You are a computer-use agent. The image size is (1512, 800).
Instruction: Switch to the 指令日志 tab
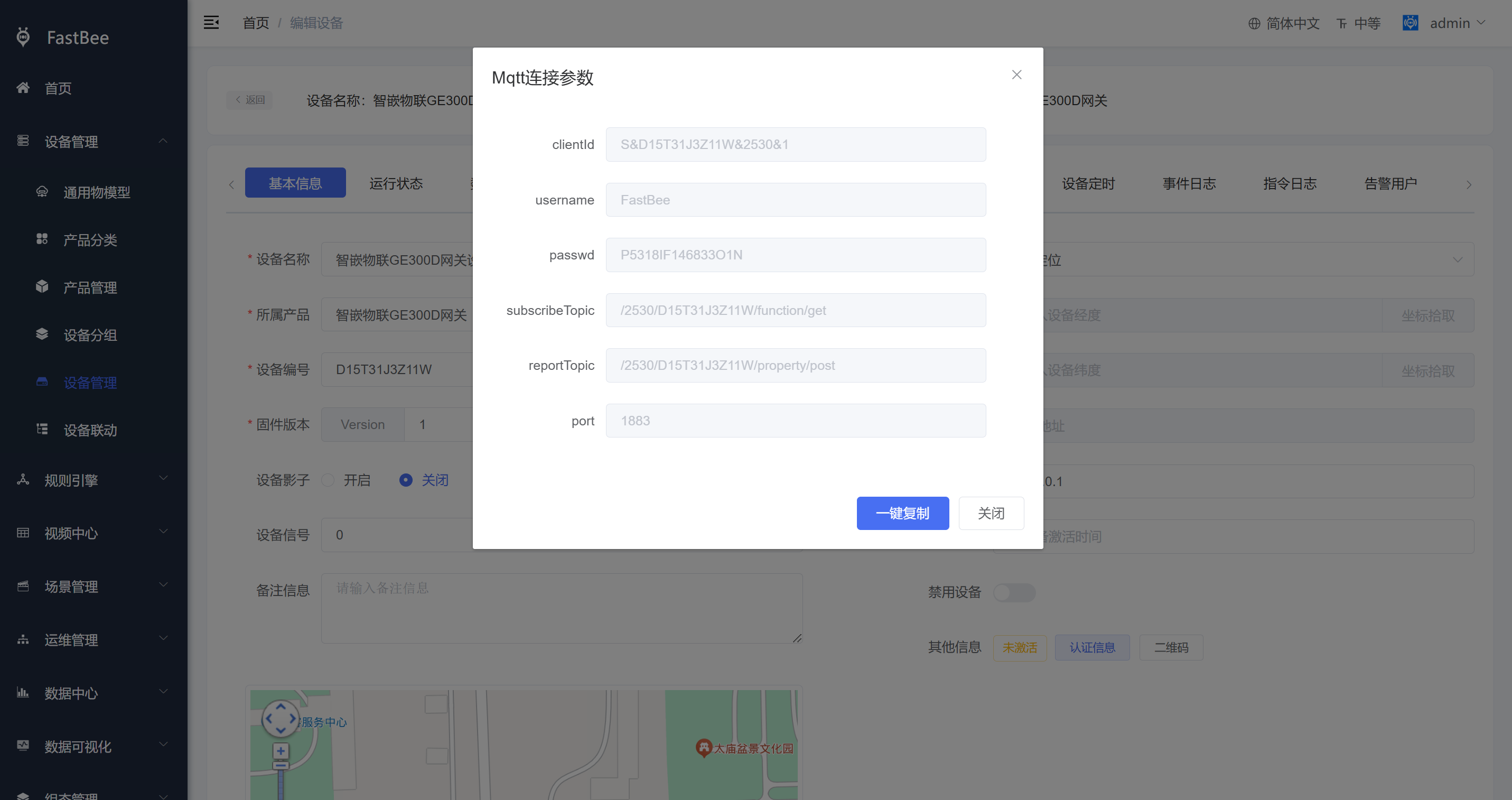1290,183
